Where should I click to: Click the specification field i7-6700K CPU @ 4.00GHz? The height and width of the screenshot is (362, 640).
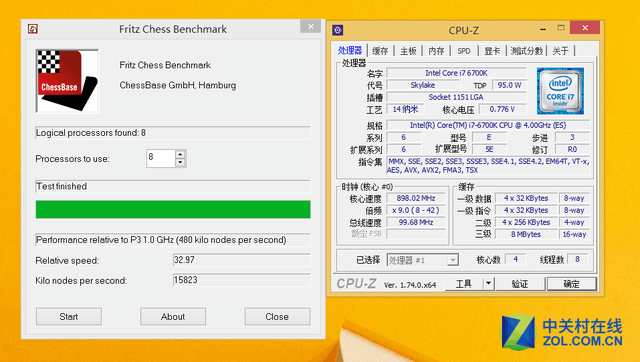[x=488, y=125]
